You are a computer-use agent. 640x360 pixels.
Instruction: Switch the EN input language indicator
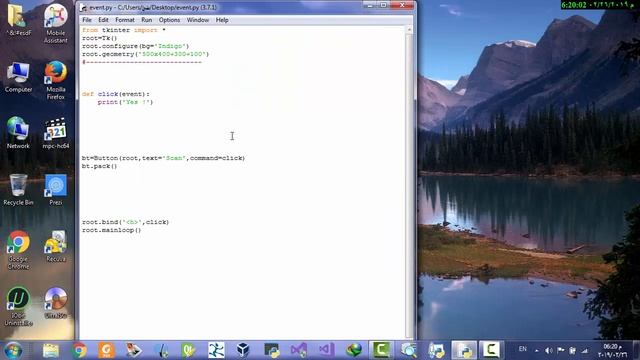point(522,349)
